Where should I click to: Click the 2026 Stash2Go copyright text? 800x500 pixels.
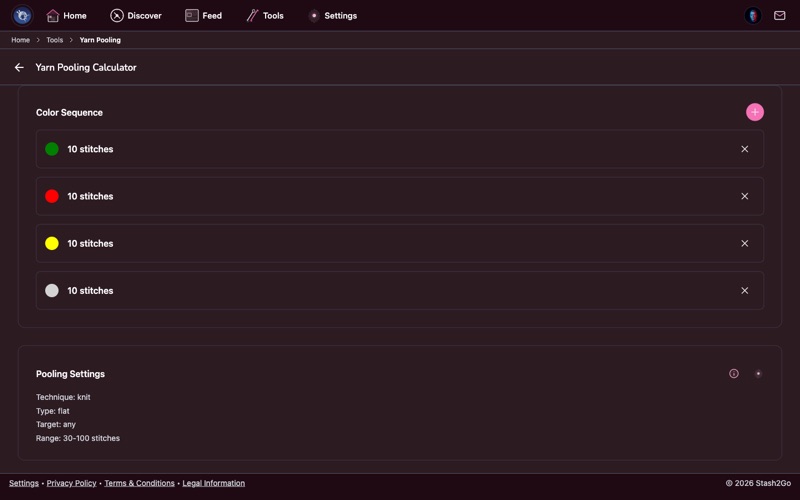(758, 483)
